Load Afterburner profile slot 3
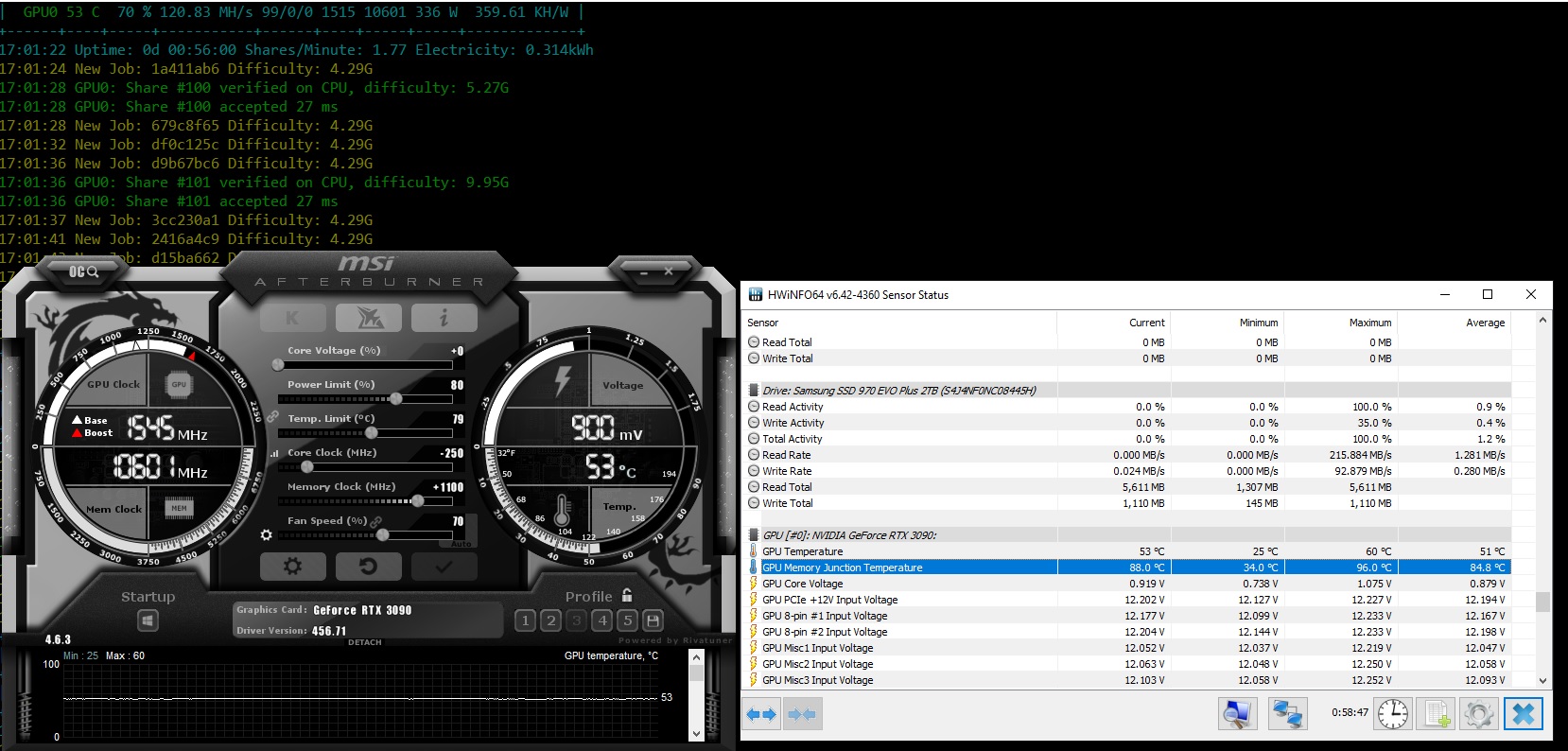Screen dimensions: 1568x751 pyautogui.click(x=576, y=620)
